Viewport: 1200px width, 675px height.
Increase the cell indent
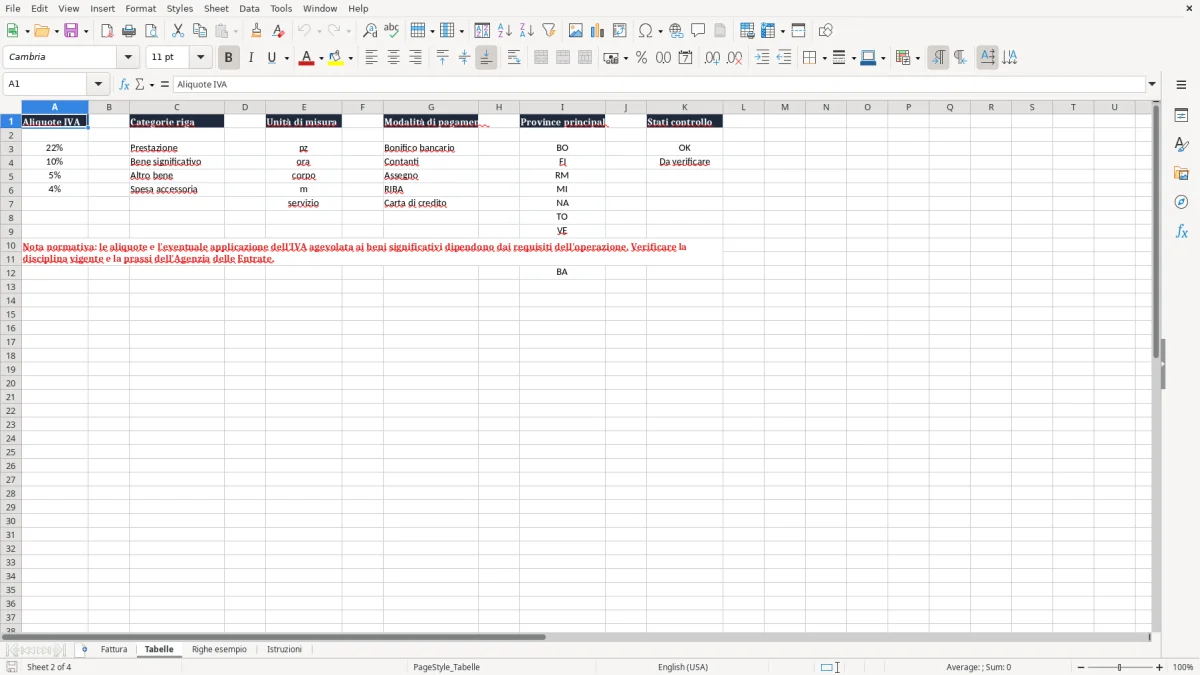pos(762,58)
